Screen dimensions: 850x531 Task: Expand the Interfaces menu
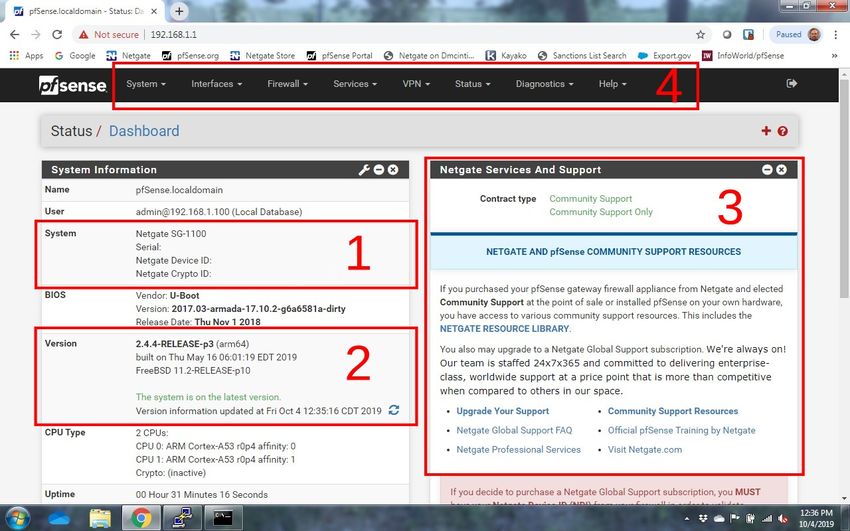pyautogui.click(x=216, y=84)
